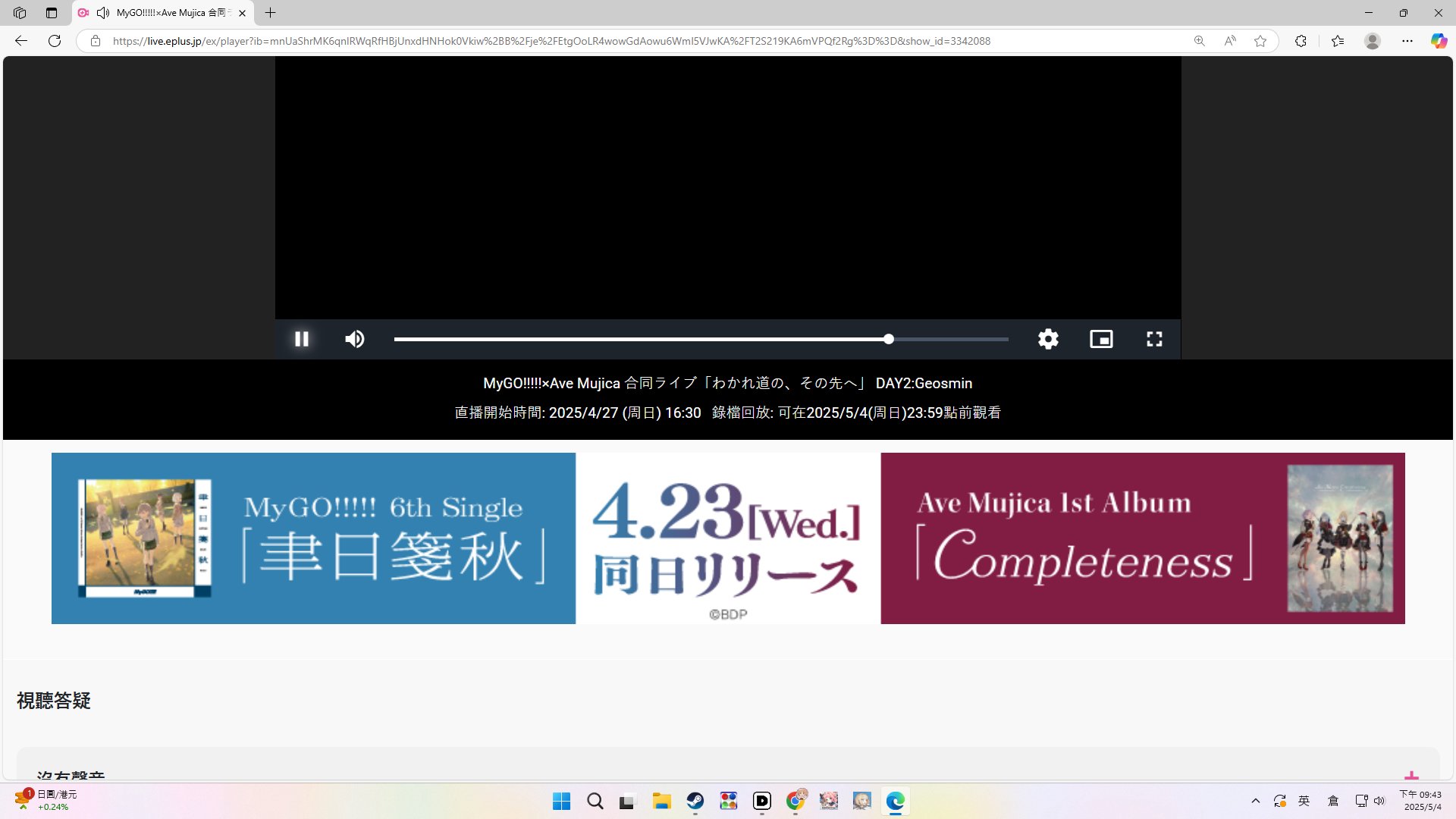Open Edge Settings and more menu
The height and width of the screenshot is (819, 1456).
tap(1407, 41)
